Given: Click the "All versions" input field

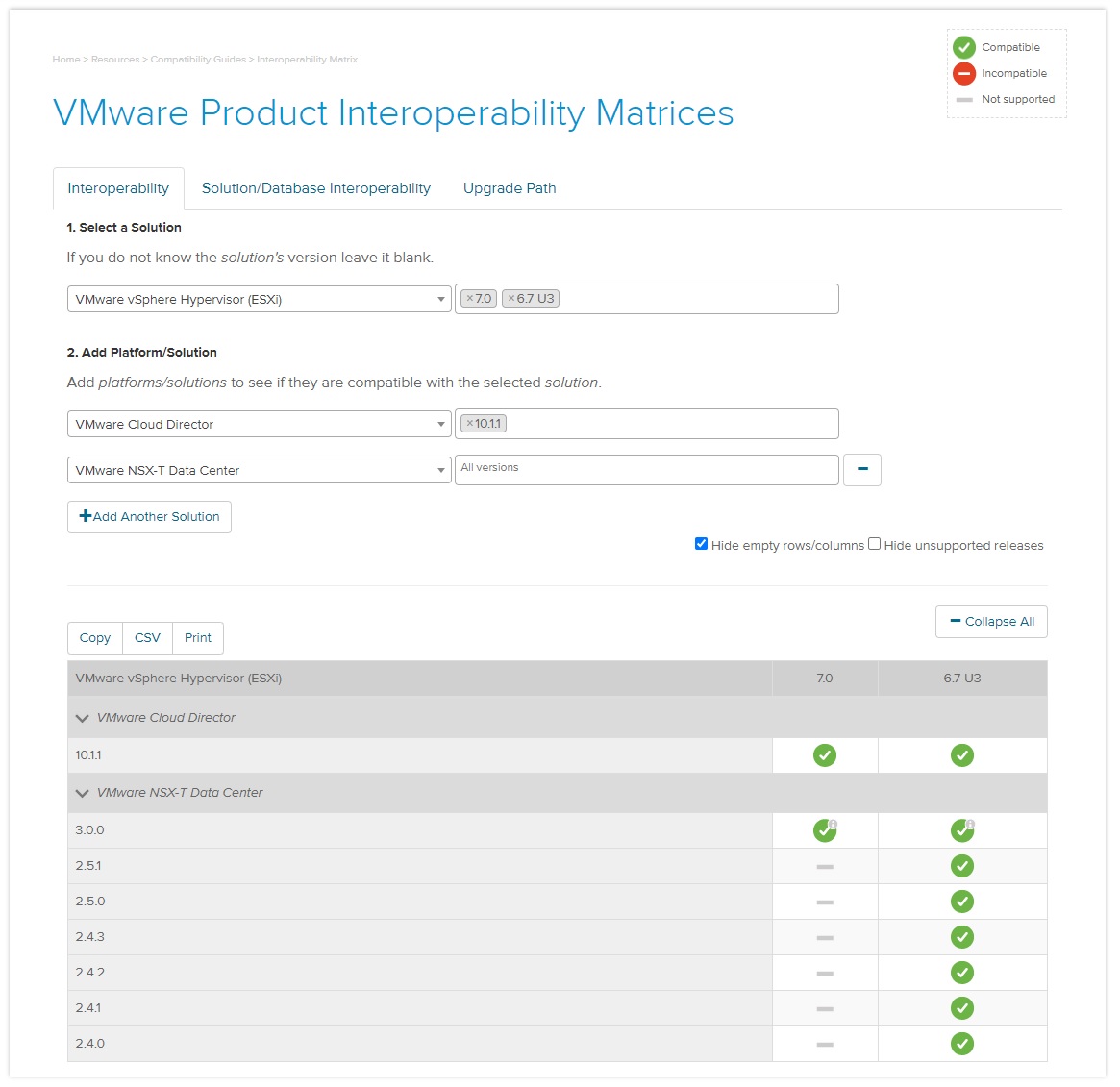Looking at the screenshot, I should pyautogui.click(x=646, y=469).
